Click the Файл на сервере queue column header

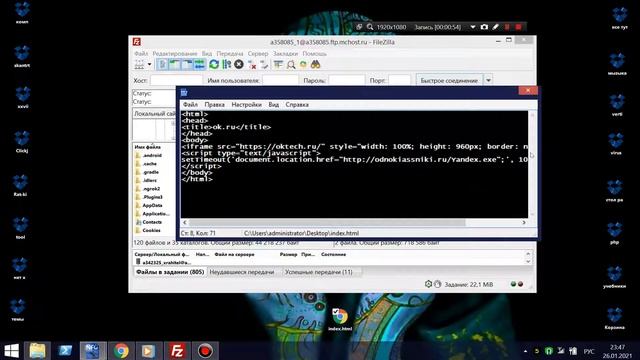234,254
